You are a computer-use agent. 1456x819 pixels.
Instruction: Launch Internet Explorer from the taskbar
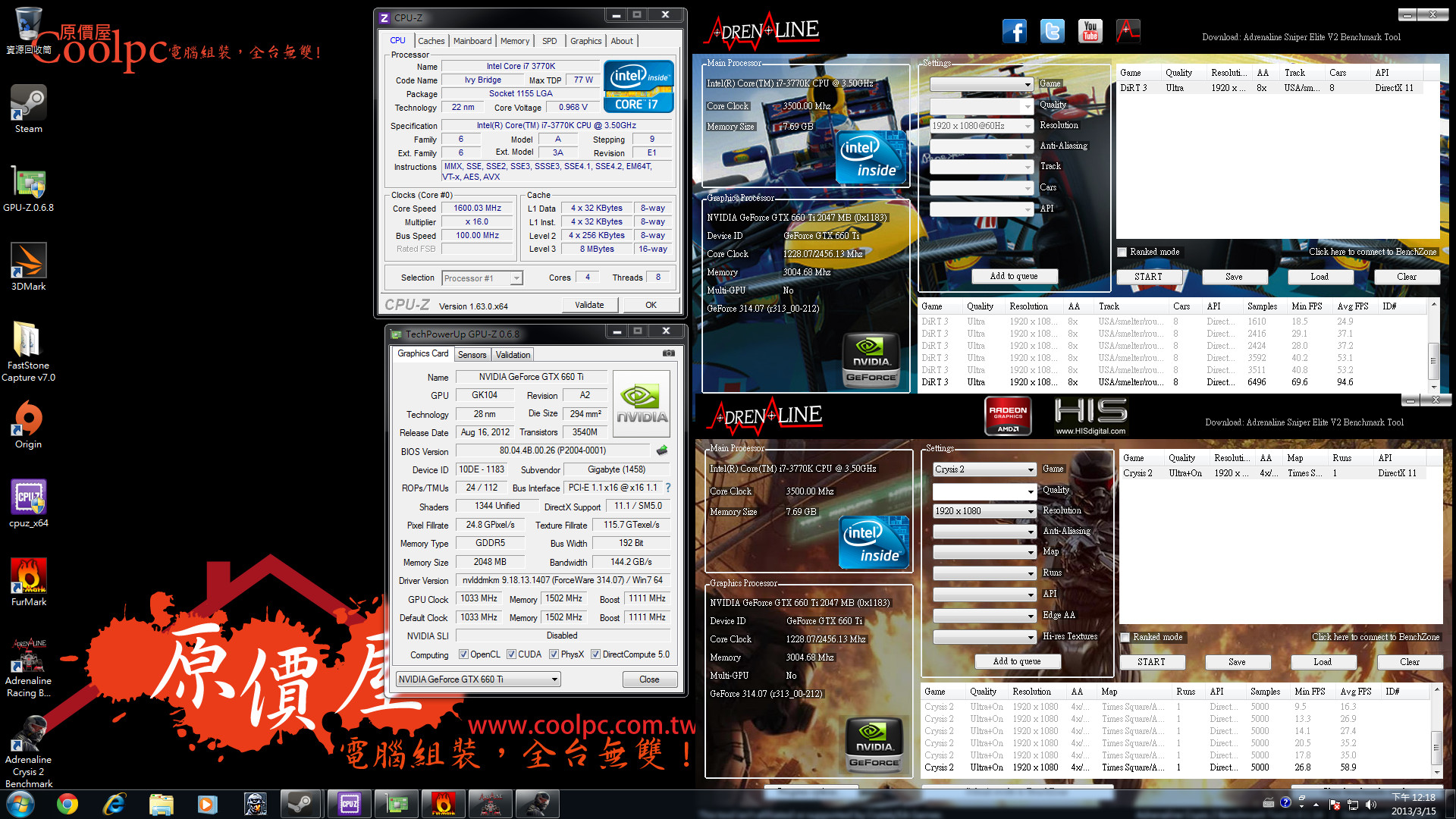tap(115, 804)
